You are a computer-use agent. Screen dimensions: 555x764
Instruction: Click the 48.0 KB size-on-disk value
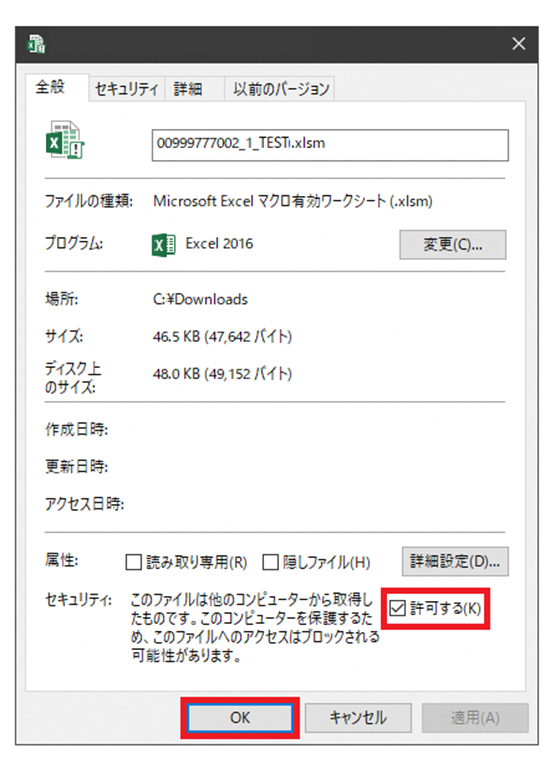222,374
